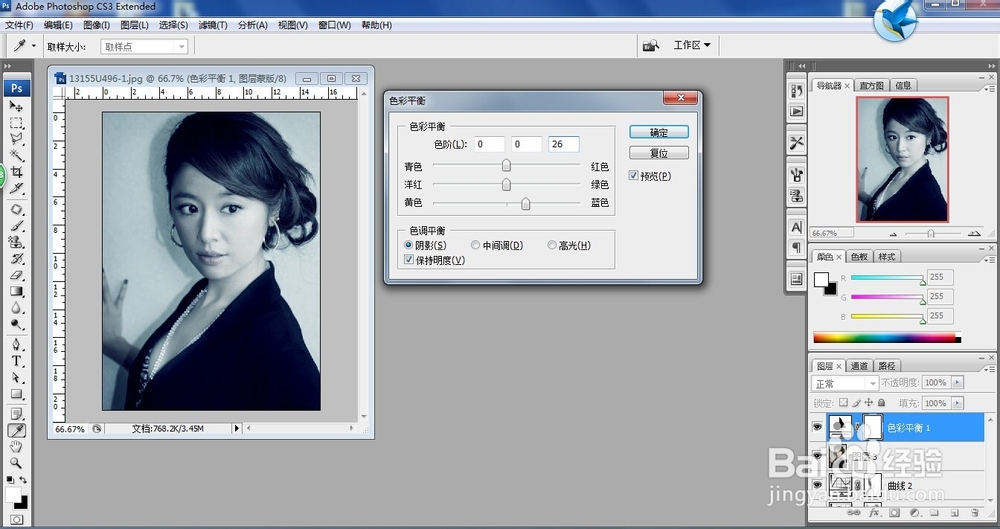Open the 图像(I) menu
This screenshot has width=1000, height=529.
coord(96,25)
